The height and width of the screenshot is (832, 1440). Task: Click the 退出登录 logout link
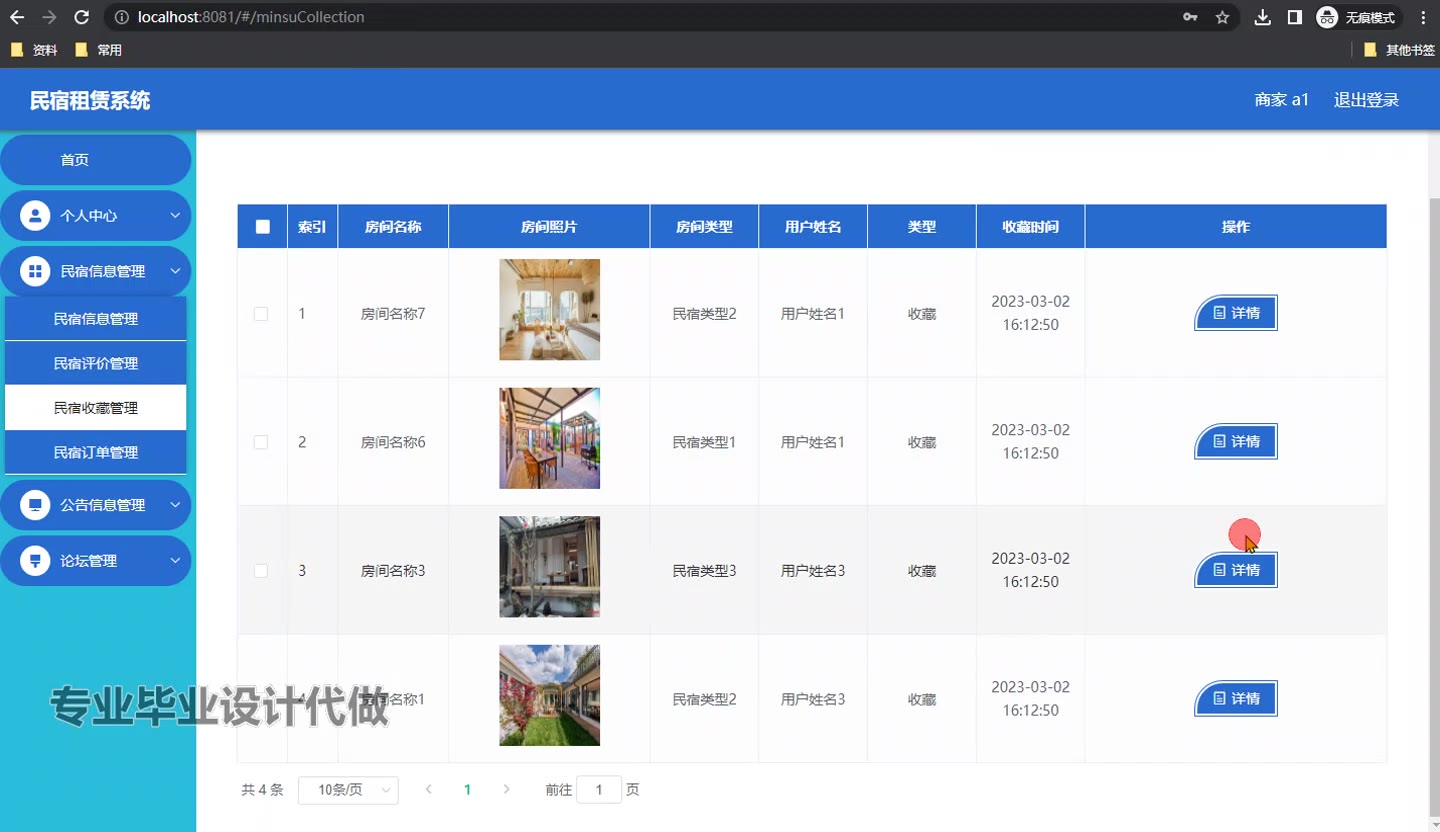point(1366,100)
